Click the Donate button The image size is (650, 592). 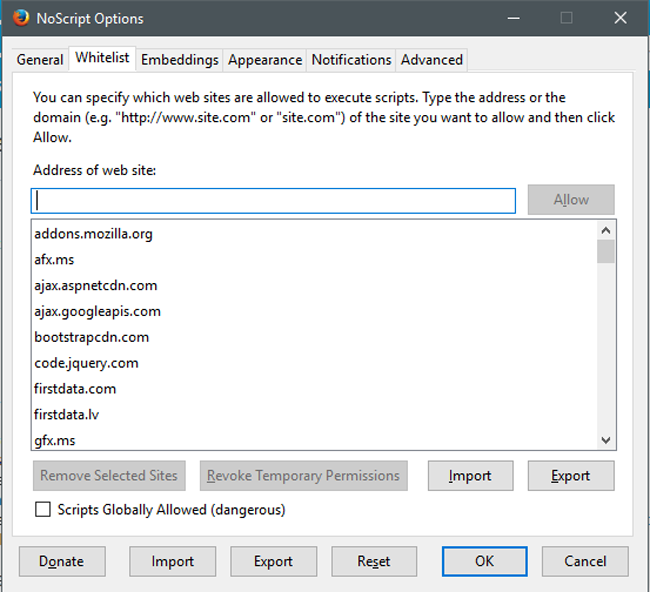(62, 561)
